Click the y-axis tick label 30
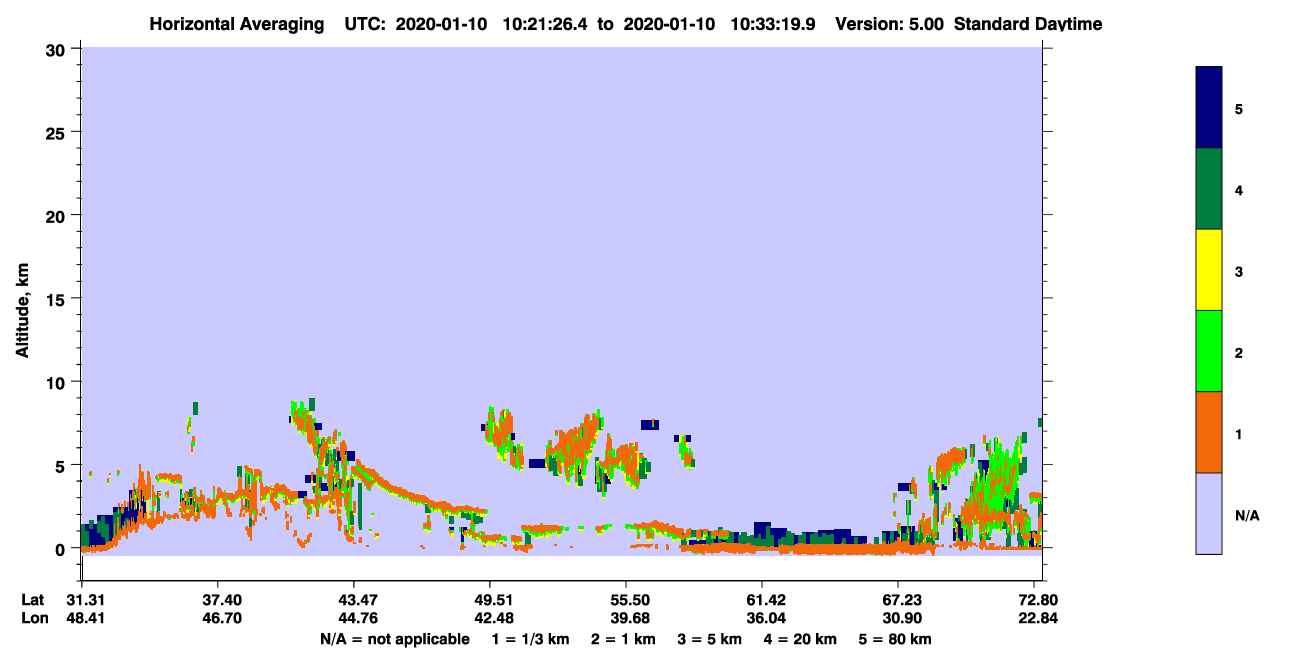This screenshot has height=667, width=1300. click(x=57, y=49)
